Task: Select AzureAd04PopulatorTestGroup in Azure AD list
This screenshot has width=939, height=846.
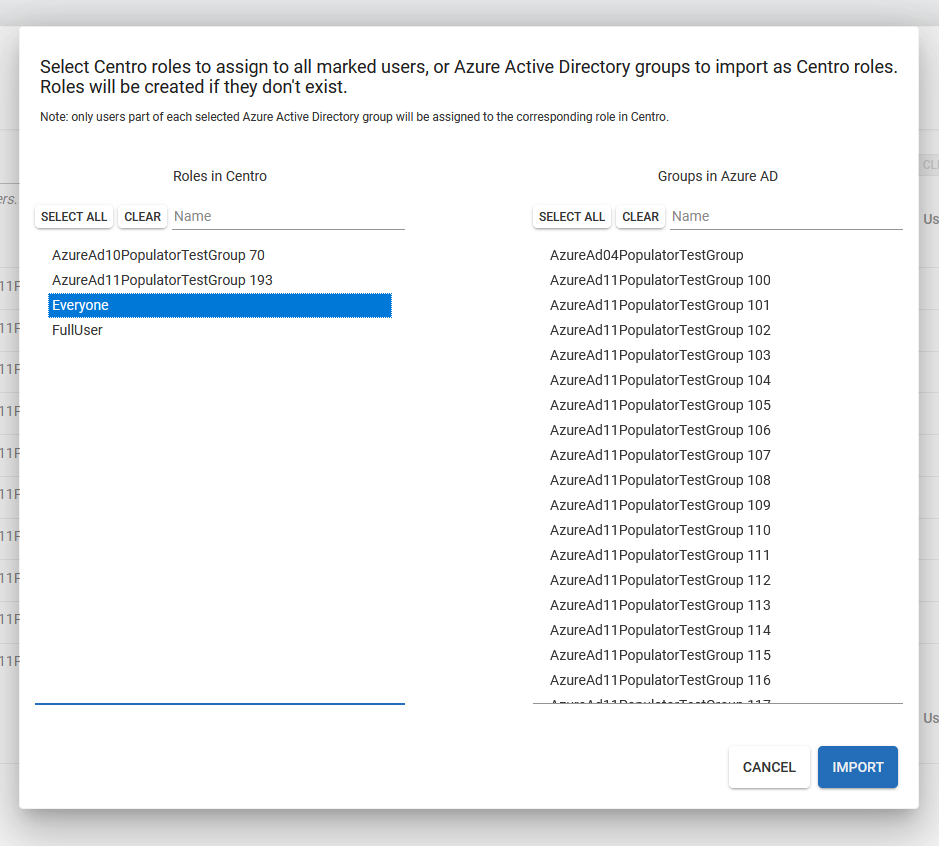Action: pos(646,255)
